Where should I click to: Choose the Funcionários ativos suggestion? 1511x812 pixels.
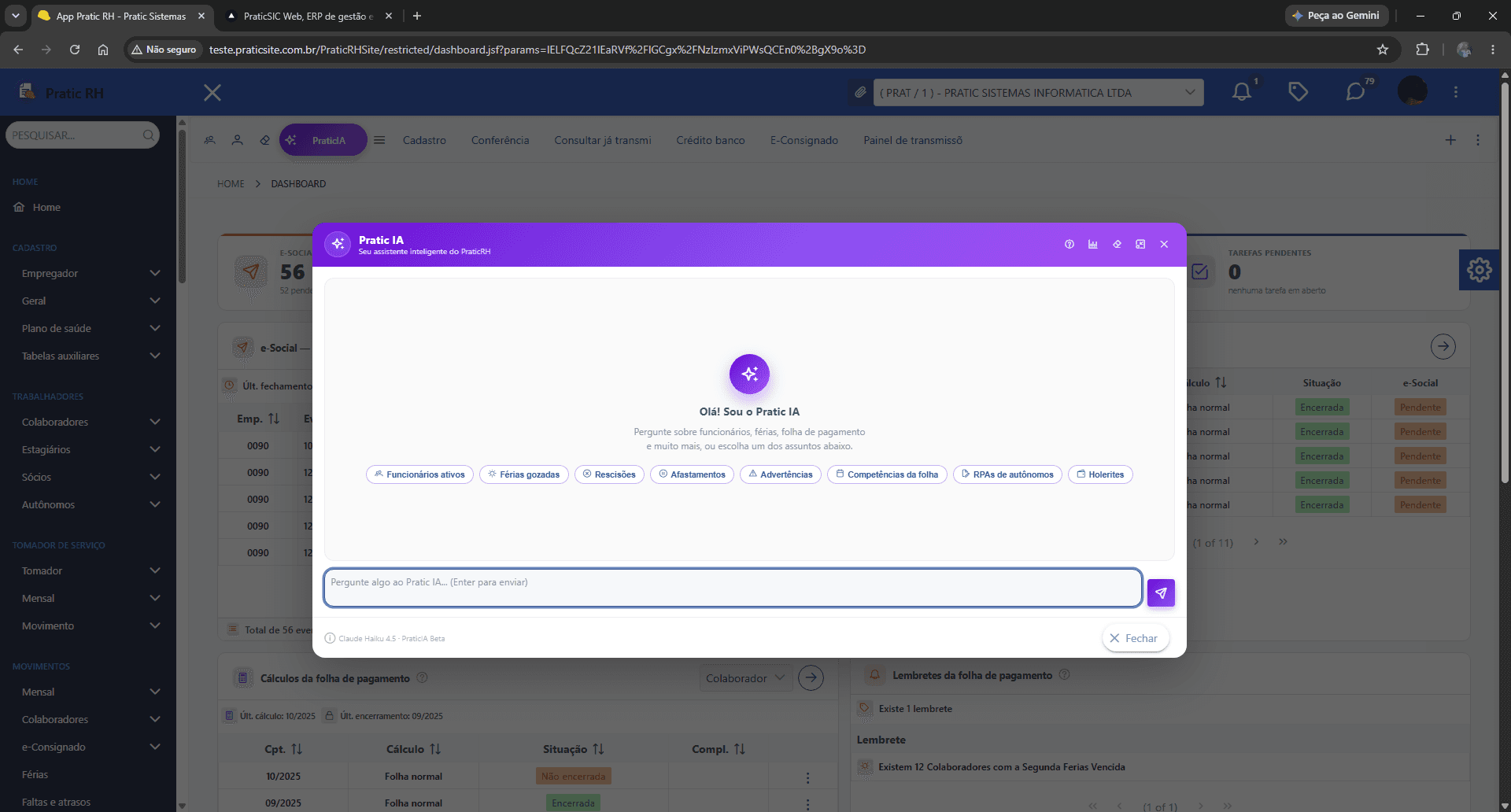419,474
